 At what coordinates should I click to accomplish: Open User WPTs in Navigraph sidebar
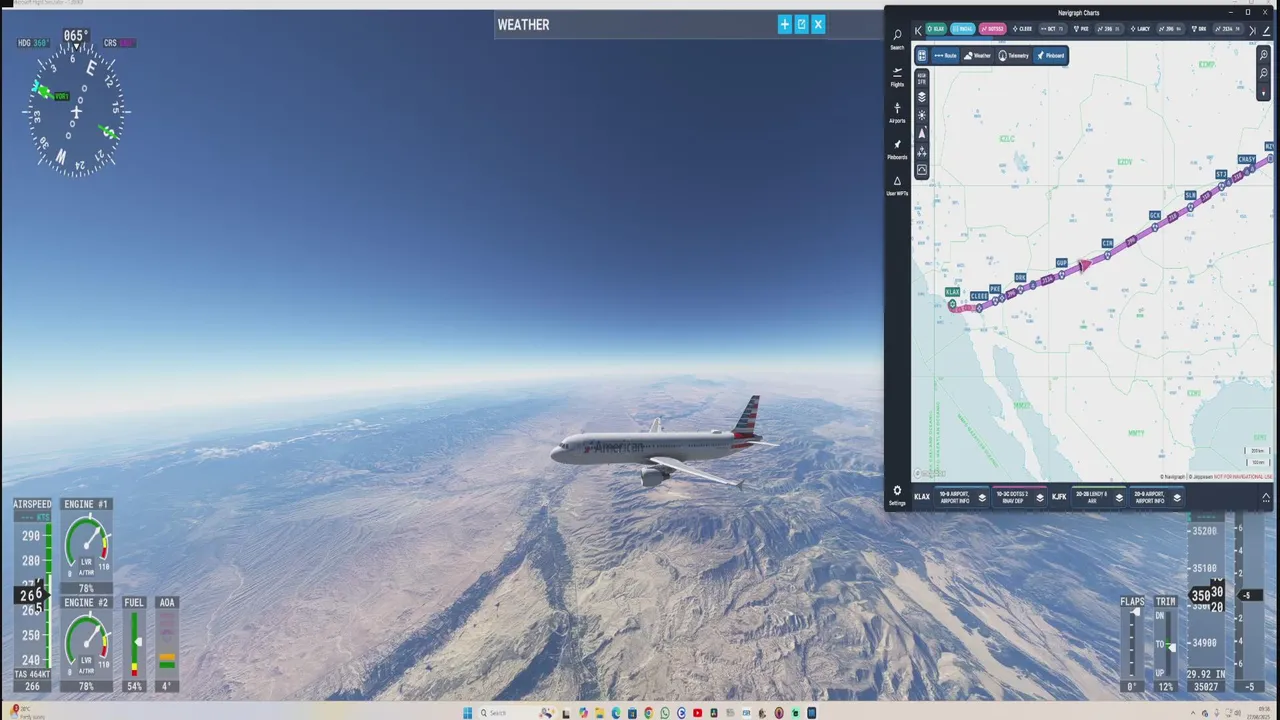click(x=897, y=185)
